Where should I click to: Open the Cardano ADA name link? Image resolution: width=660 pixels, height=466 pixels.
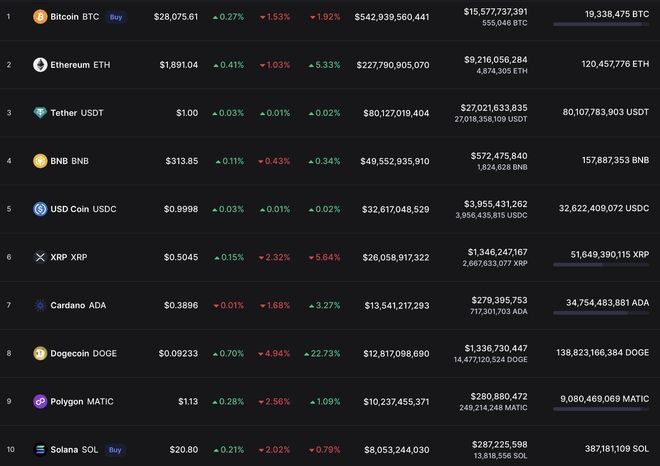tap(78, 305)
